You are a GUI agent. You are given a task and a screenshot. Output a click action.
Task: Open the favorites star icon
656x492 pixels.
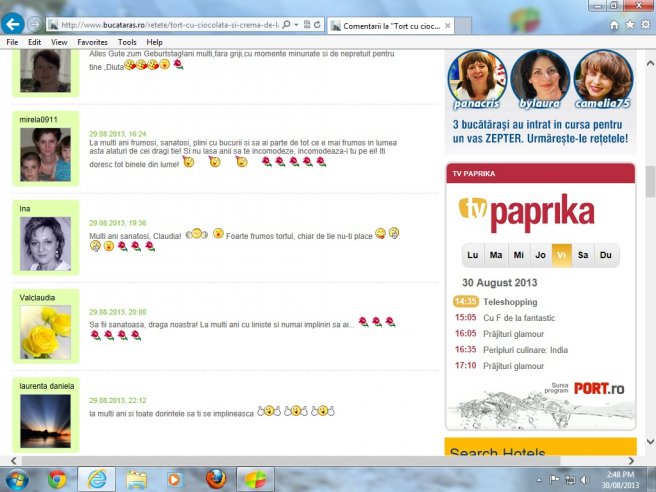[630, 24]
